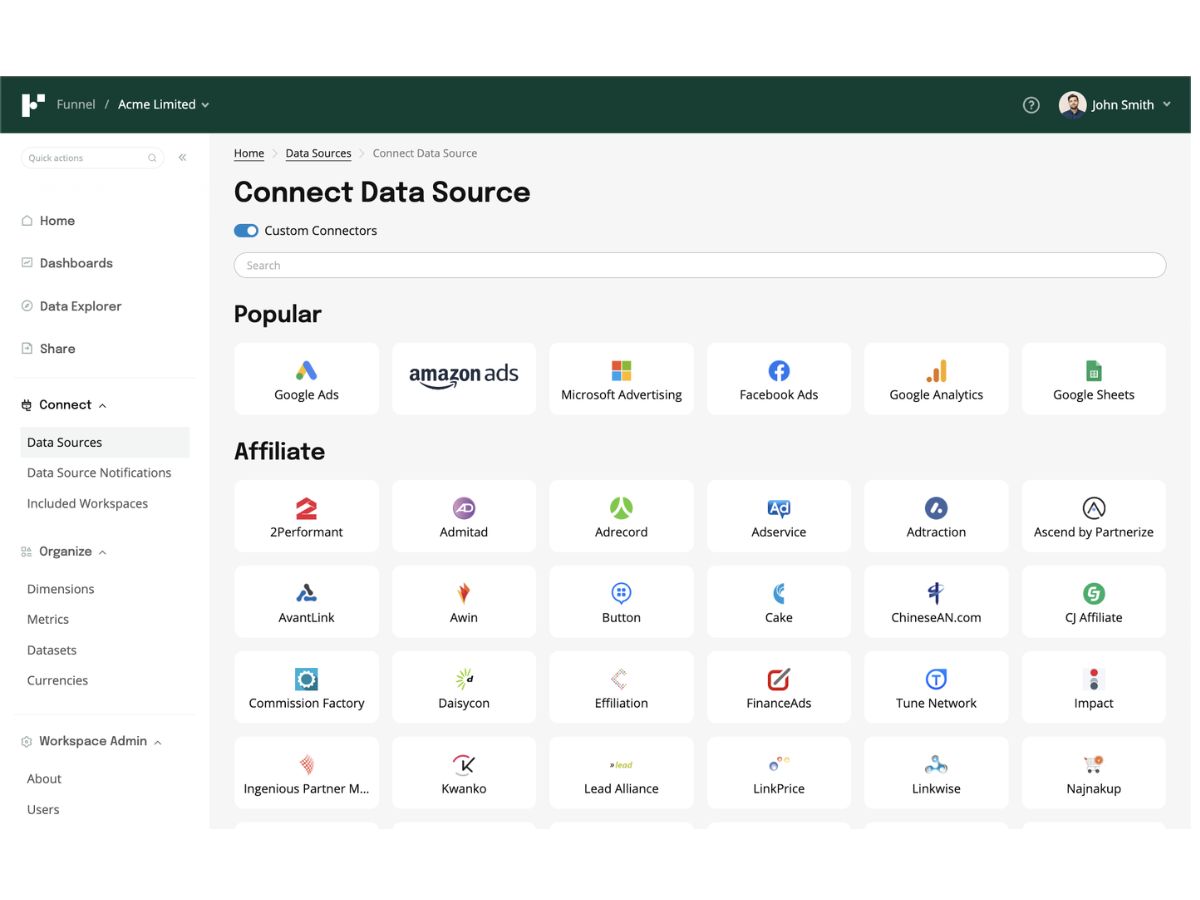The image size is (1200, 900).
Task: Collapse the sidebar with double chevron icon
Action: pyautogui.click(x=182, y=158)
